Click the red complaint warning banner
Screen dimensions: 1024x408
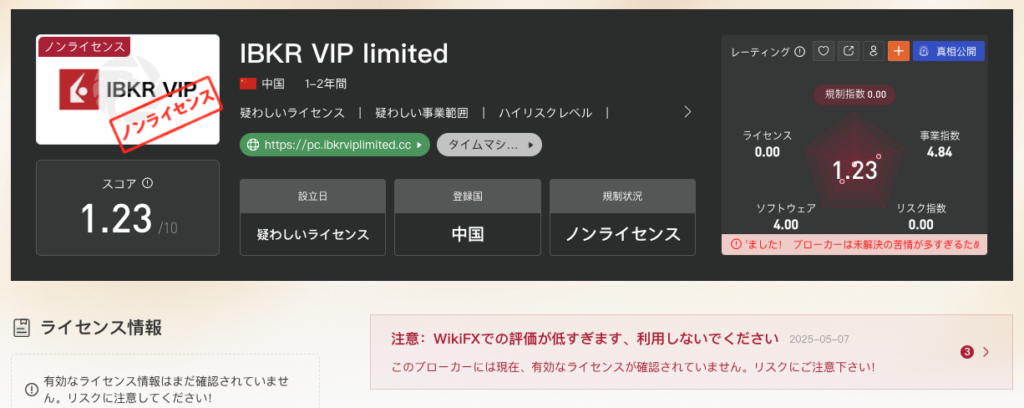pos(854,244)
